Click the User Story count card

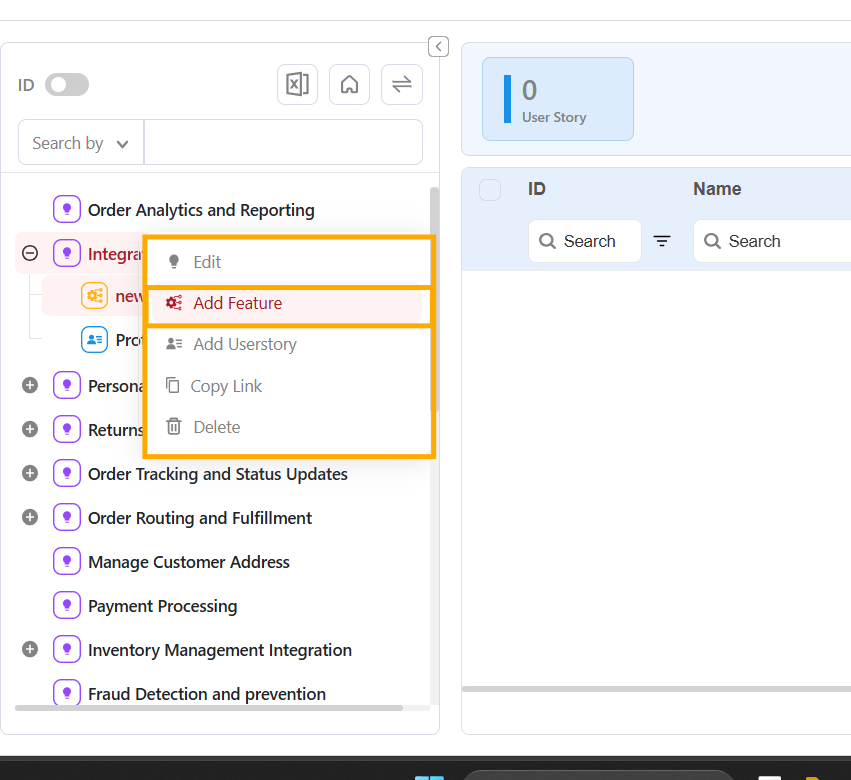click(557, 99)
